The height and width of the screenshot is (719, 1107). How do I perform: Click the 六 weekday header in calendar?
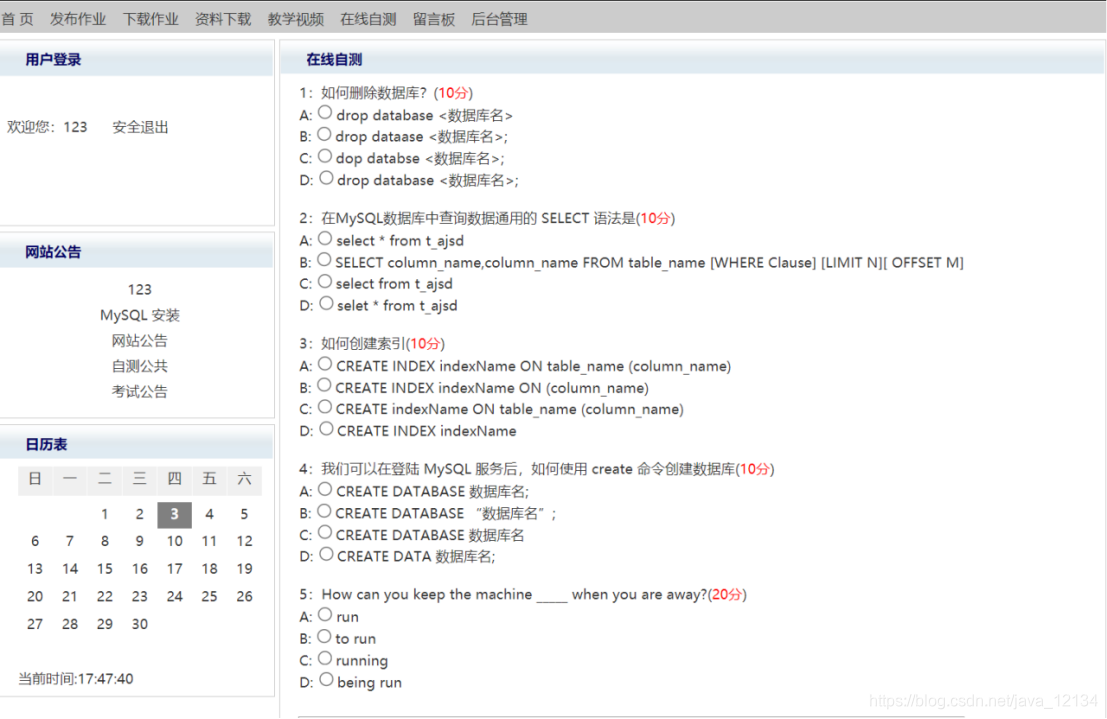[244, 480]
